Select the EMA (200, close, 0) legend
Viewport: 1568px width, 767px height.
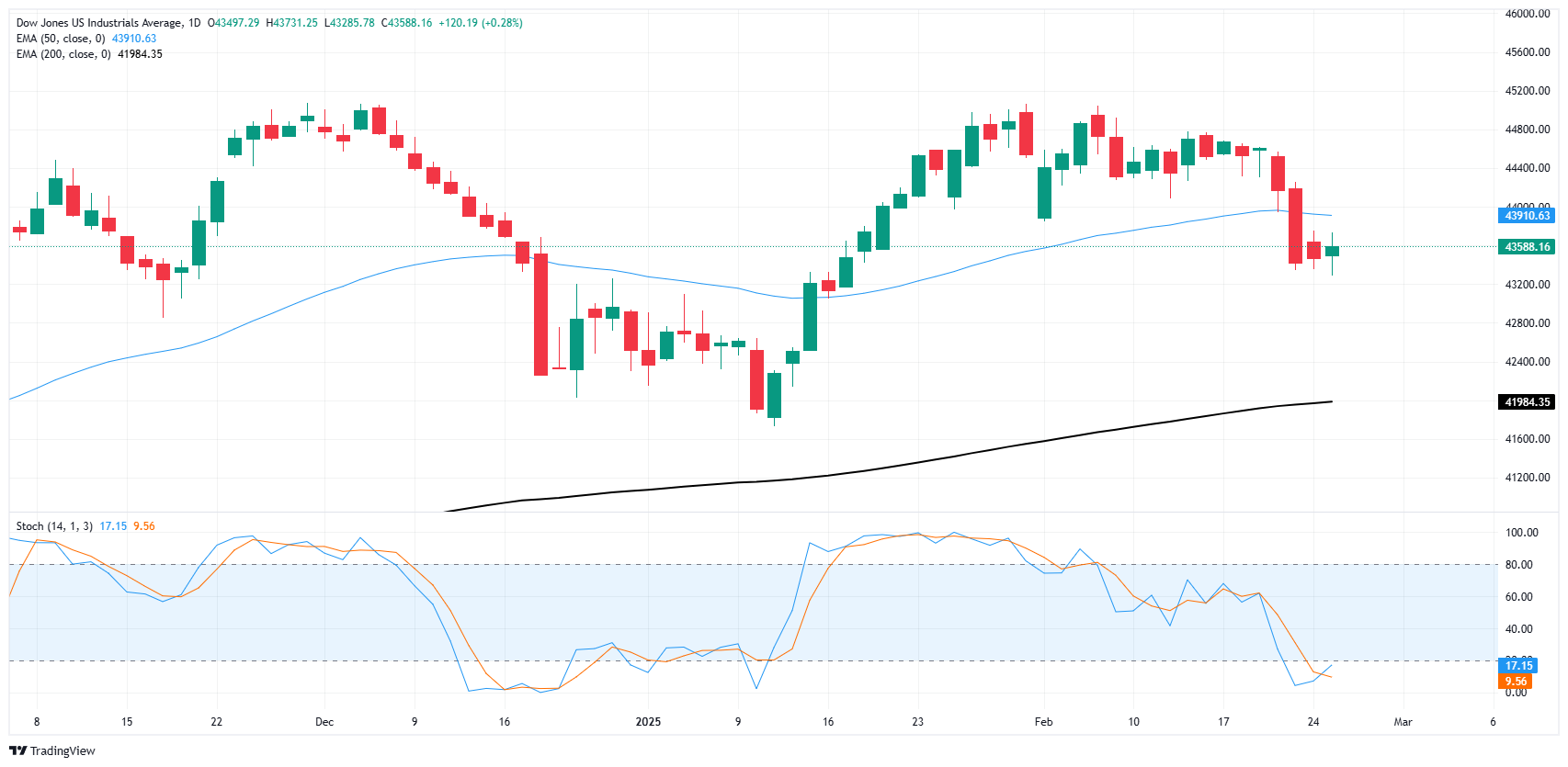click(63, 54)
